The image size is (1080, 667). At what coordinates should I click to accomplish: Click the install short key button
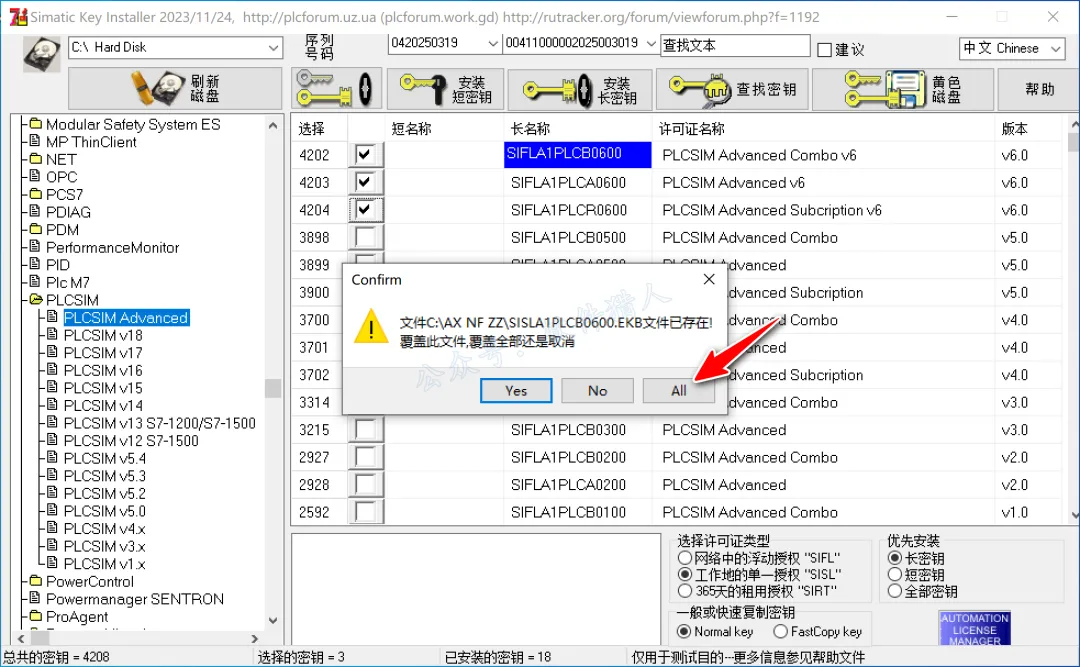coord(446,89)
